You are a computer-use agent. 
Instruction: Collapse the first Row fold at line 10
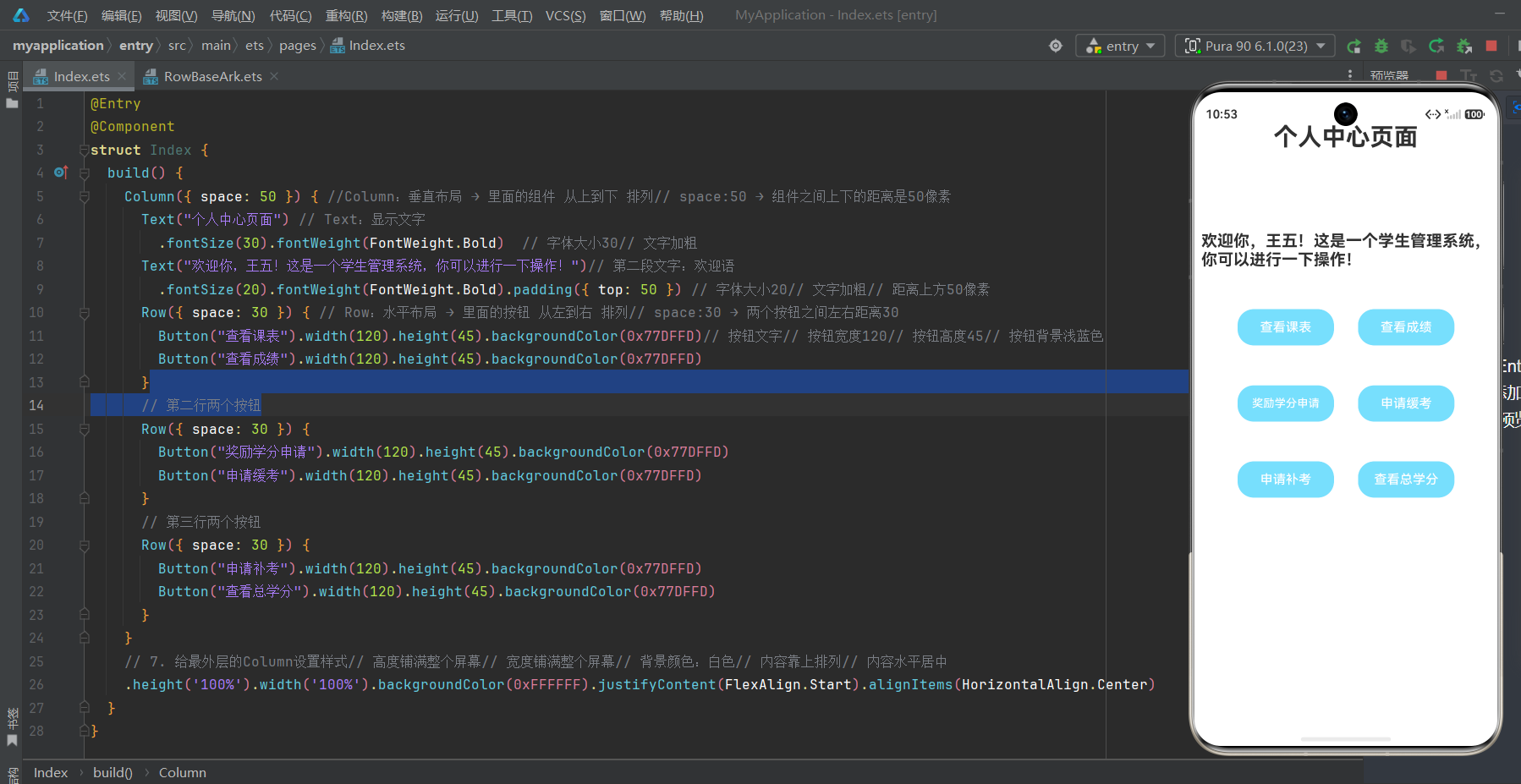84,313
